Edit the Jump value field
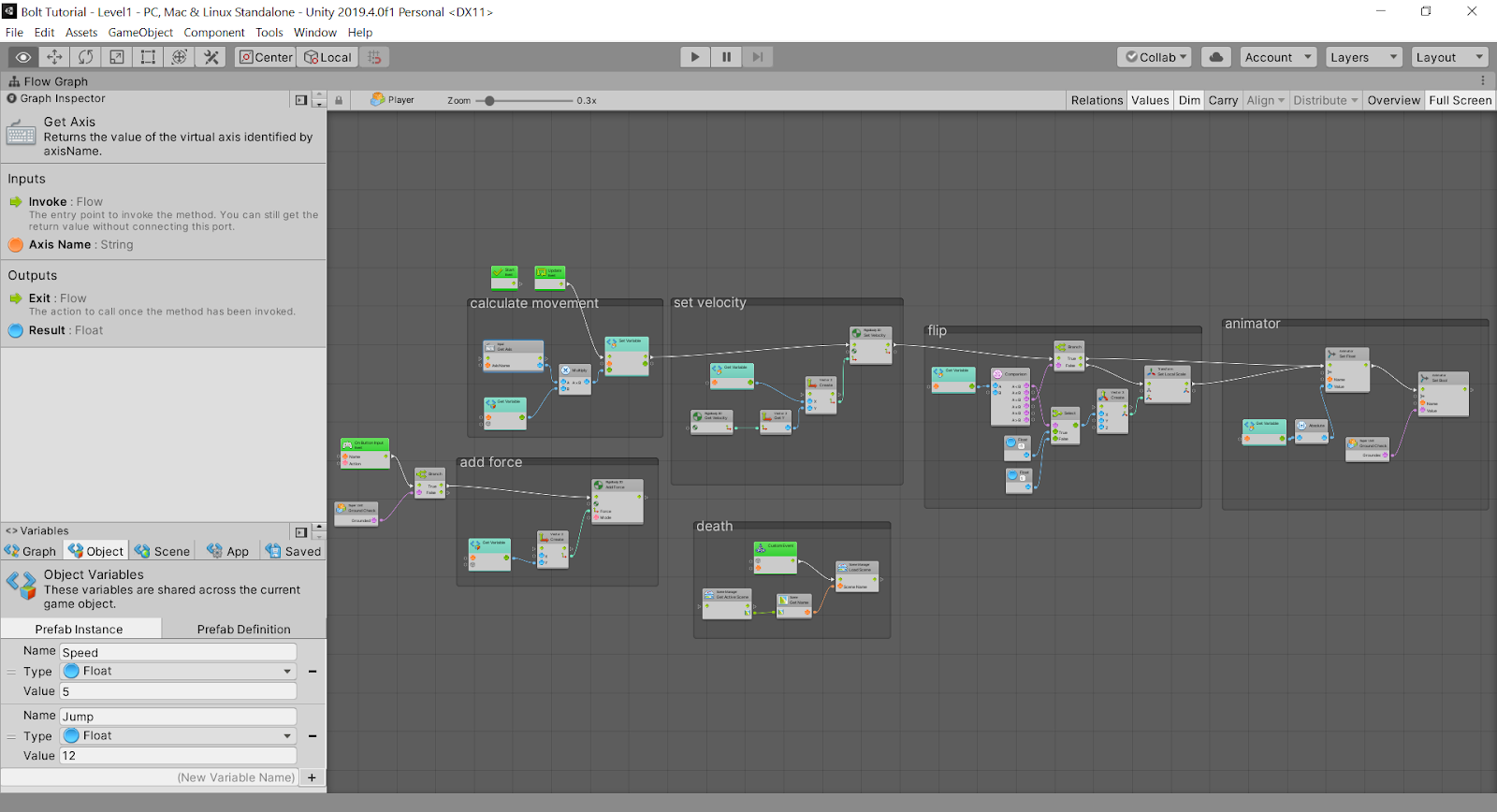This screenshot has width=1497, height=812. coord(178,756)
